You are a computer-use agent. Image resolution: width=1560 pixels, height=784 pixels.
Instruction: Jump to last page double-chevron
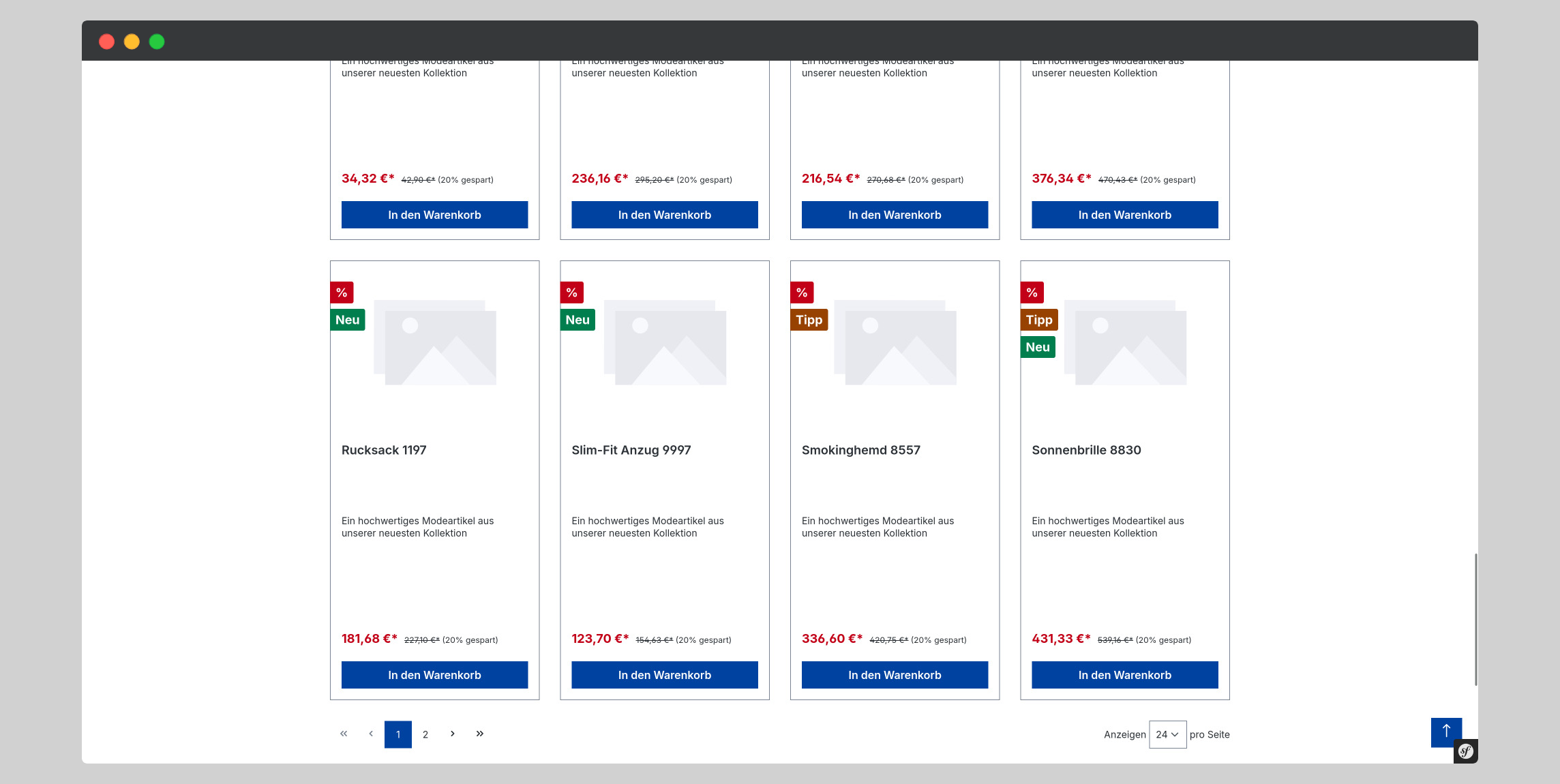pos(480,734)
